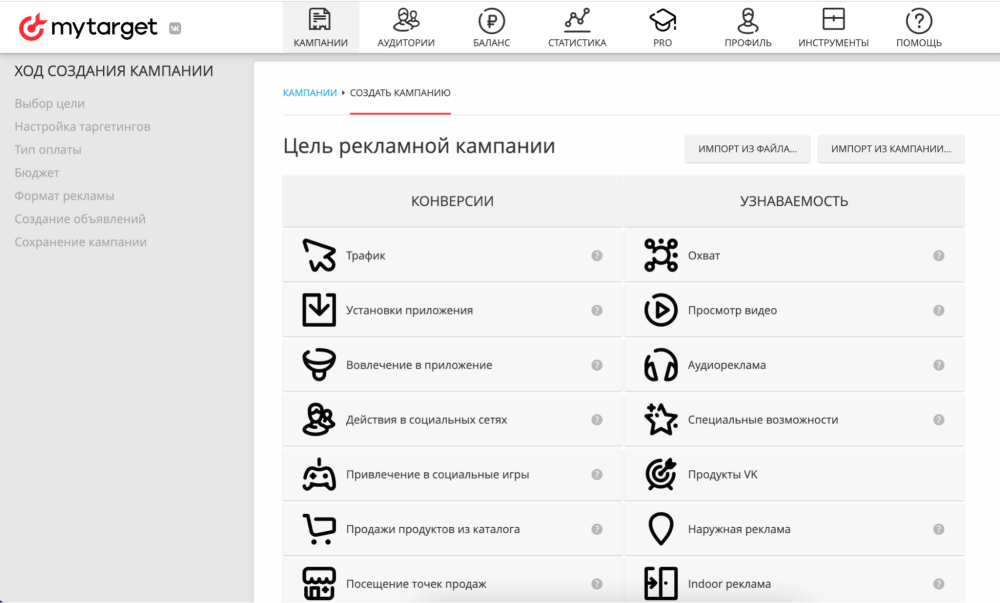This screenshot has height=603, width=1000.
Task: Select the headphones icon for Аудиореклама
Action: point(660,364)
